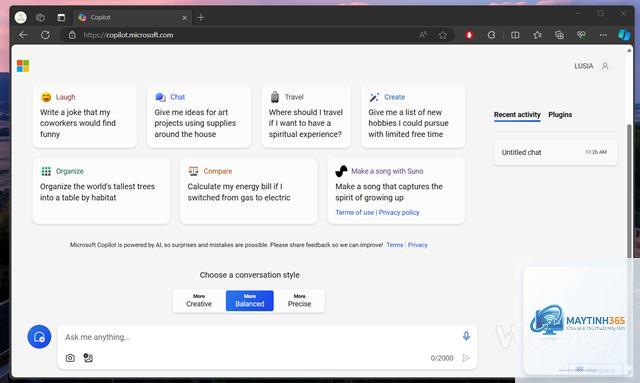The image size is (640, 383).
Task: Click the address bar URL
Action: tap(129, 35)
